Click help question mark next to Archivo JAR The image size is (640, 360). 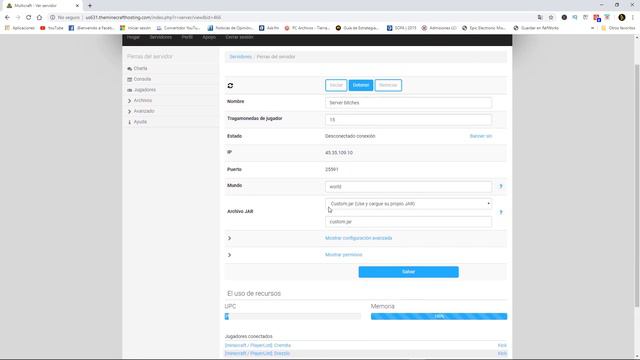tap(501, 212)
